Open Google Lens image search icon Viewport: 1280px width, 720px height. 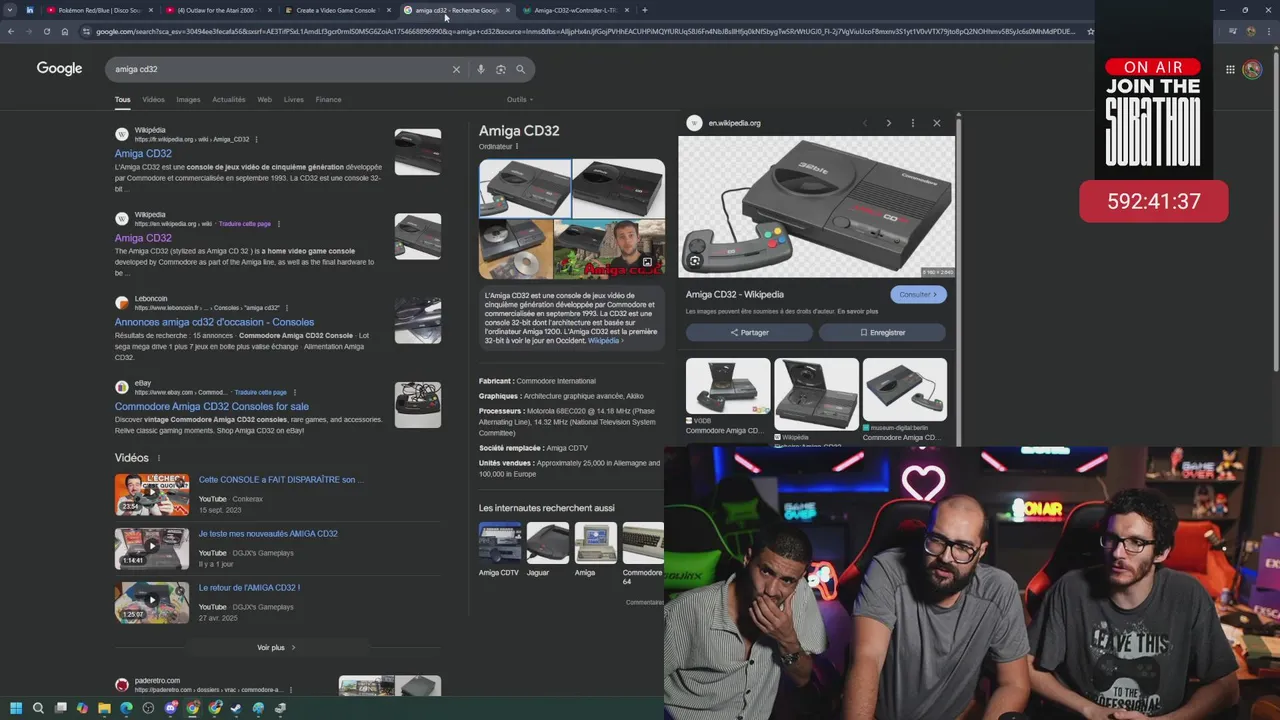point(501,69)
